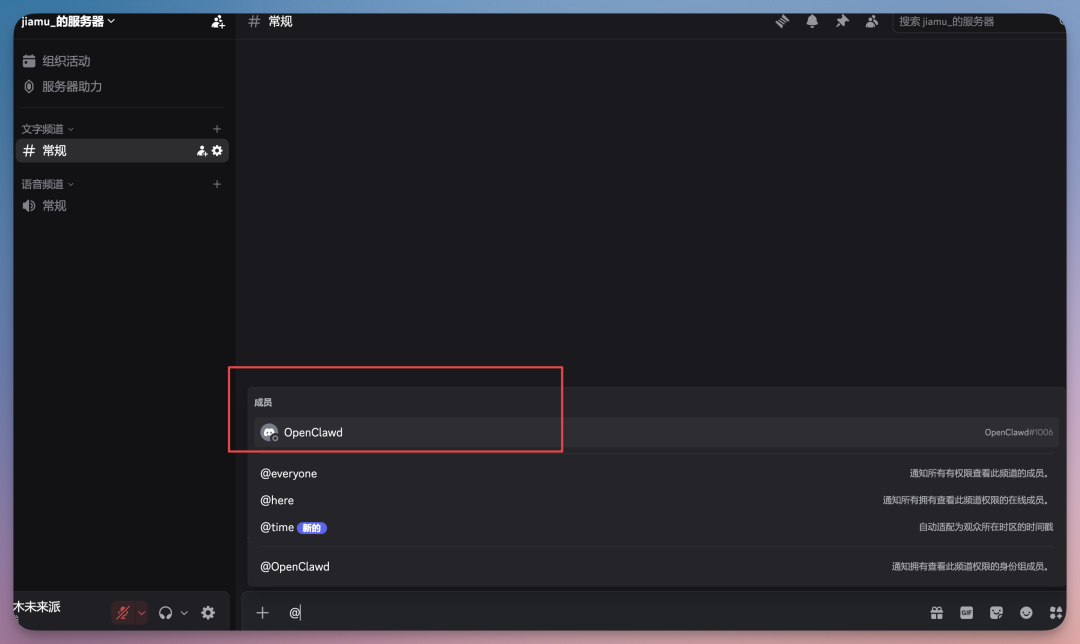Select @everyone from the mention list

289,474
